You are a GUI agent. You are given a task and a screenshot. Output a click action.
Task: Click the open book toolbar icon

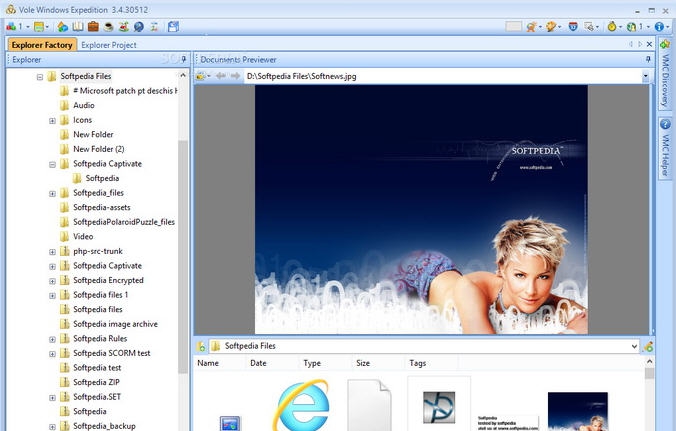pyautogui.click(x=78, y=26)
